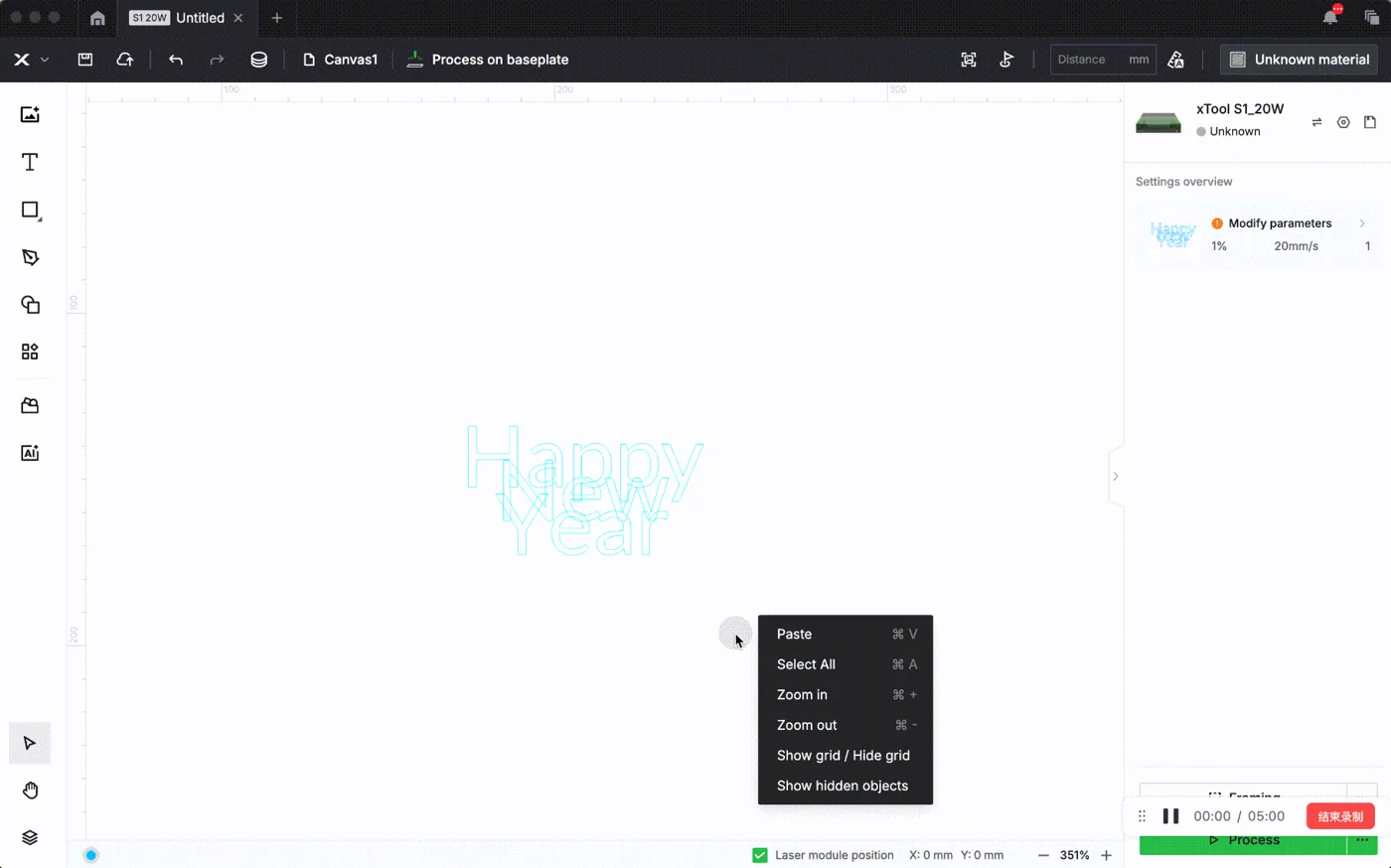Open the image import tool

30,114
